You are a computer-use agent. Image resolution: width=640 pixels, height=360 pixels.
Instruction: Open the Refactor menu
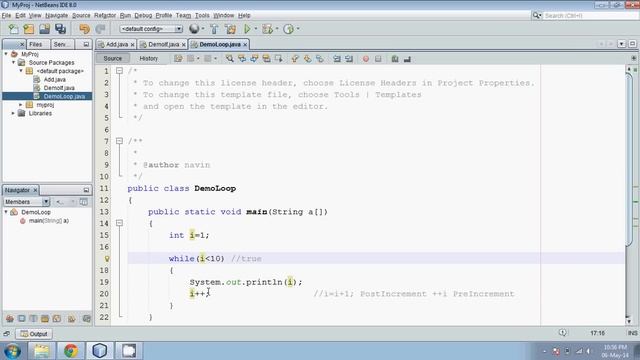click(105, 16)
